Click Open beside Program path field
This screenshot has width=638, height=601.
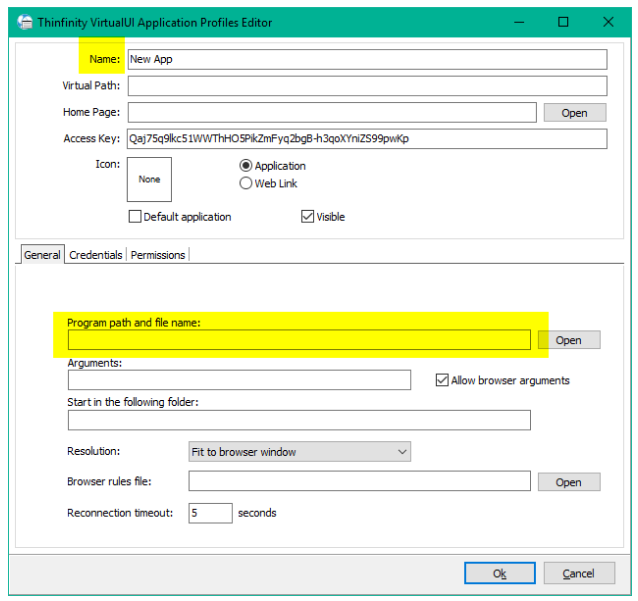[569, 340]
